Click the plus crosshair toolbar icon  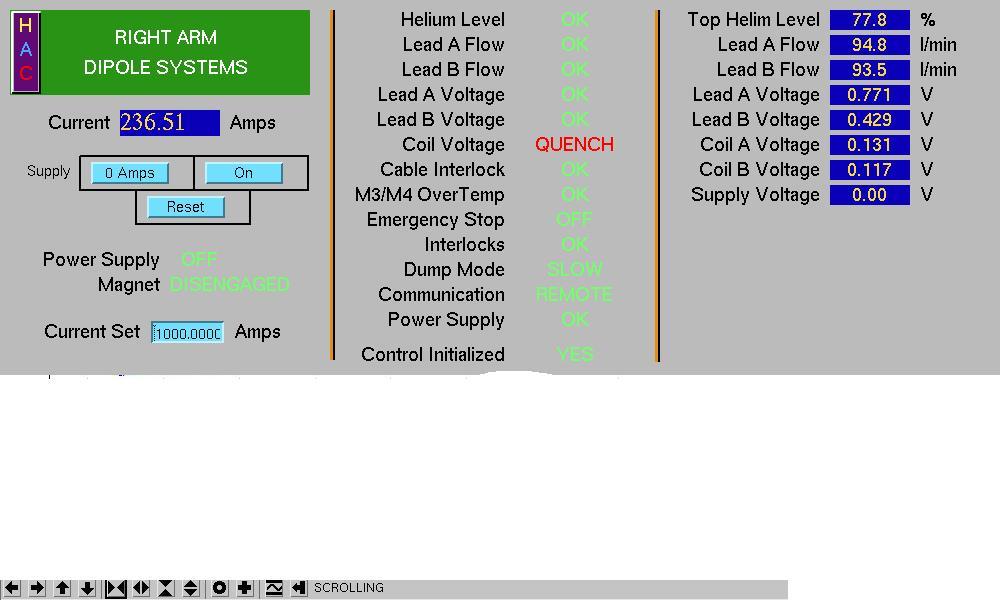click(x=245, y=588)
